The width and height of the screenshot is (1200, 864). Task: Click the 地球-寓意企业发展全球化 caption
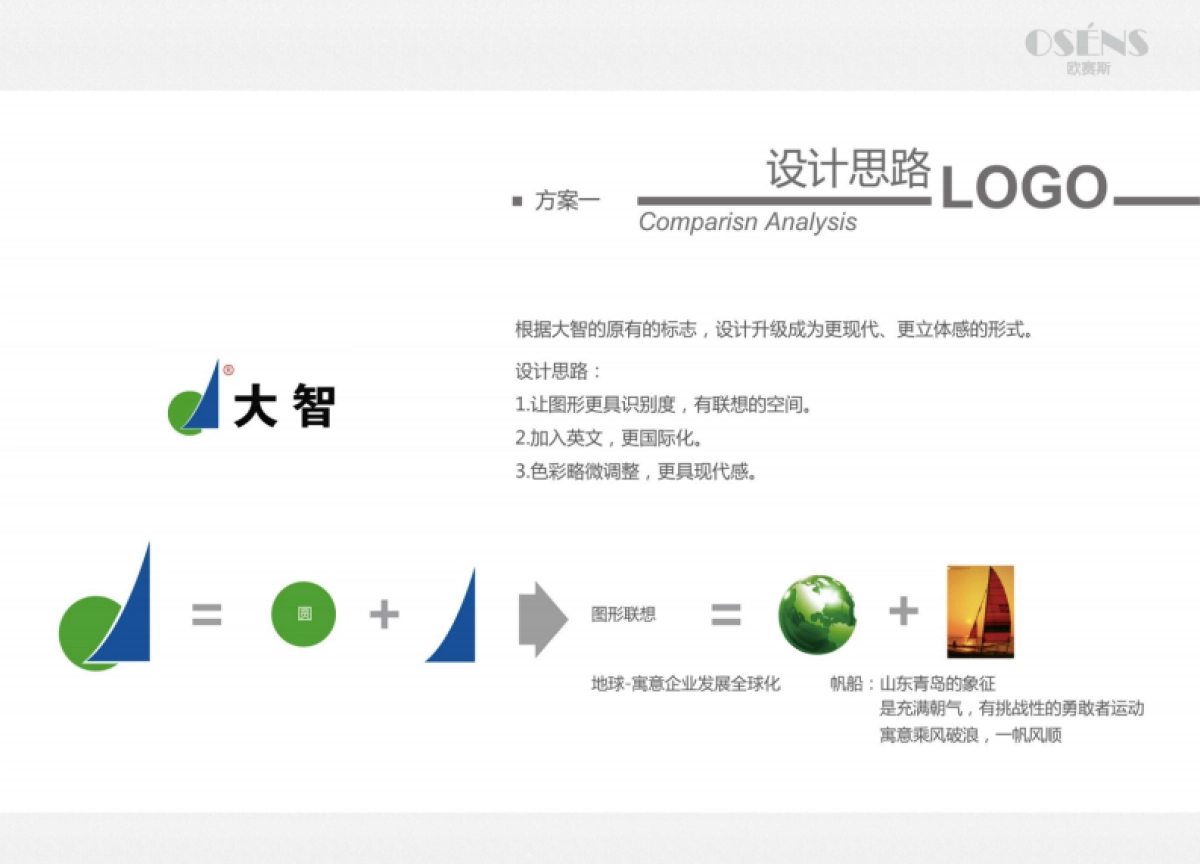tap(688, 684)
